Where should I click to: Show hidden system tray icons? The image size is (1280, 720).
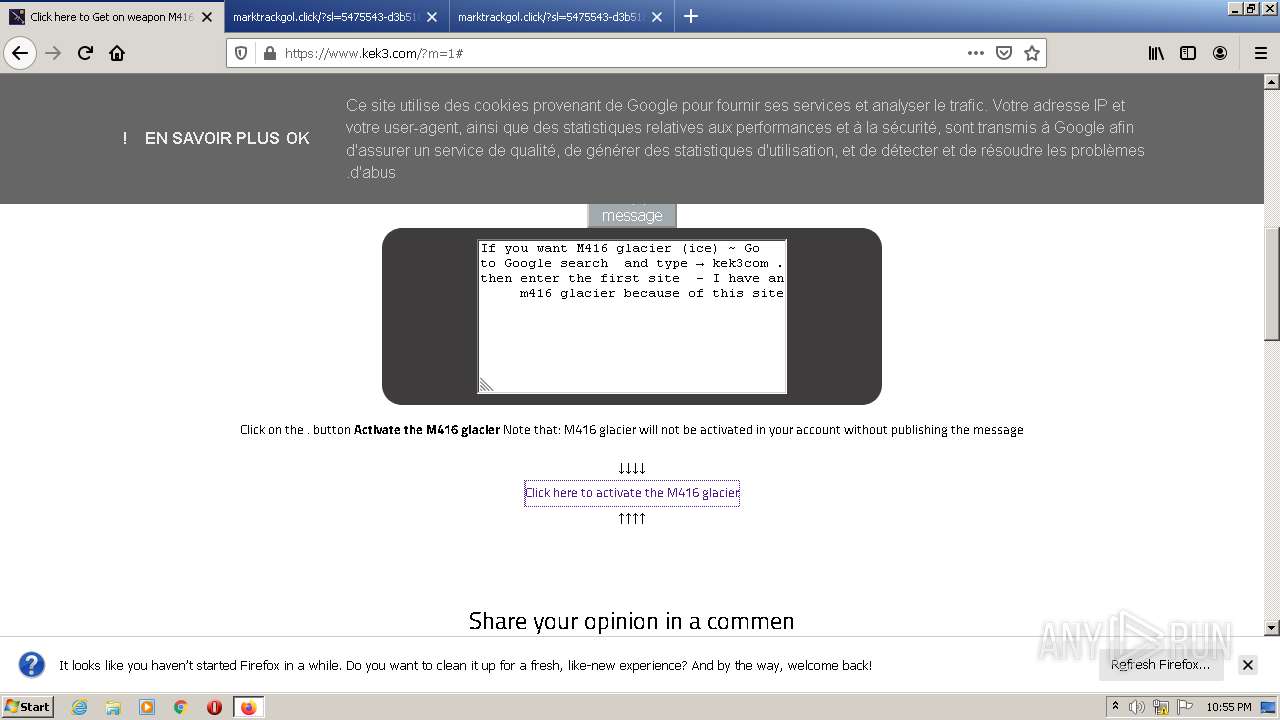[x=1115, y=707]
